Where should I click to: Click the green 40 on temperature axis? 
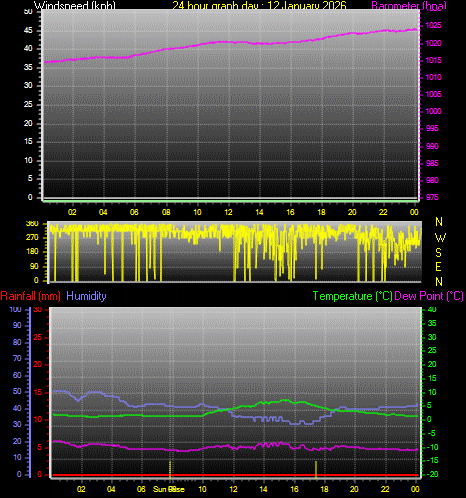[432, 310]
